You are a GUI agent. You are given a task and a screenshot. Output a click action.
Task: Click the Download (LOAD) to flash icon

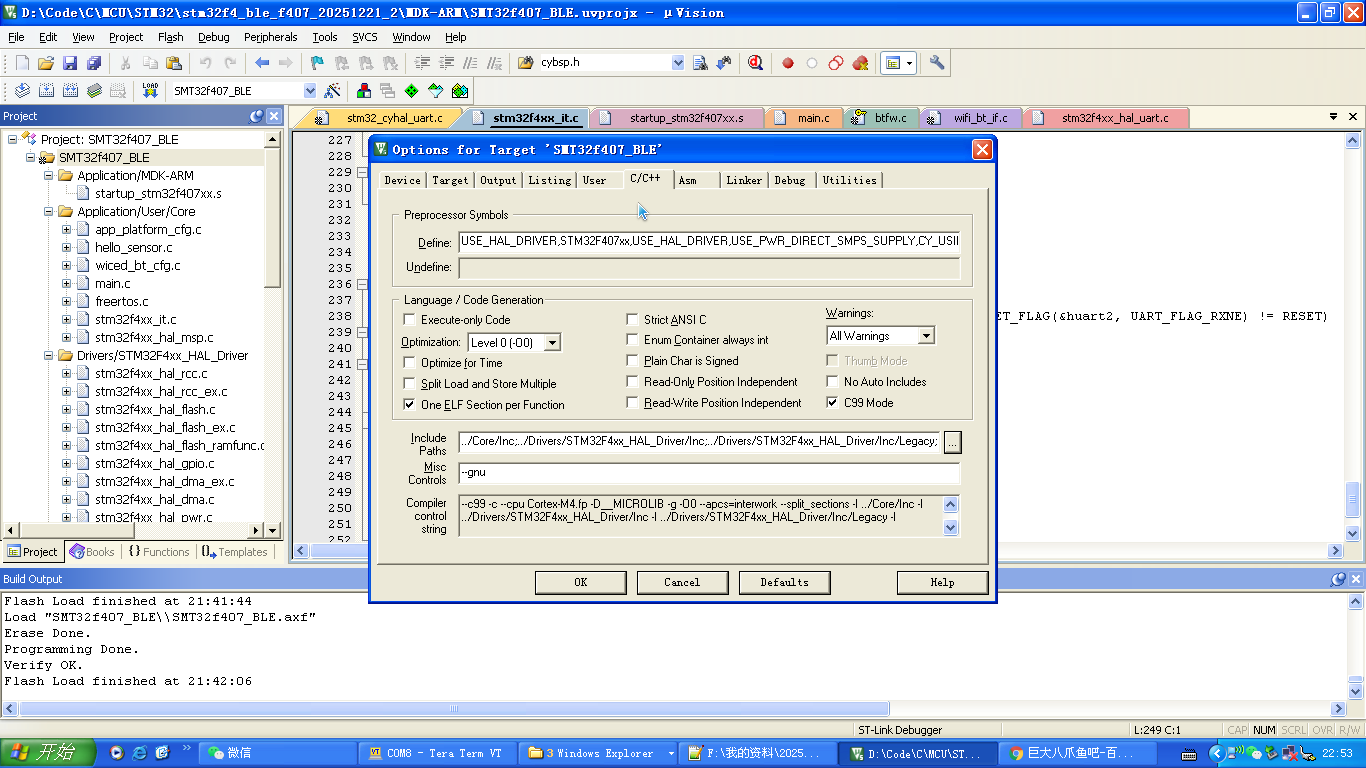tap(150, 90)
